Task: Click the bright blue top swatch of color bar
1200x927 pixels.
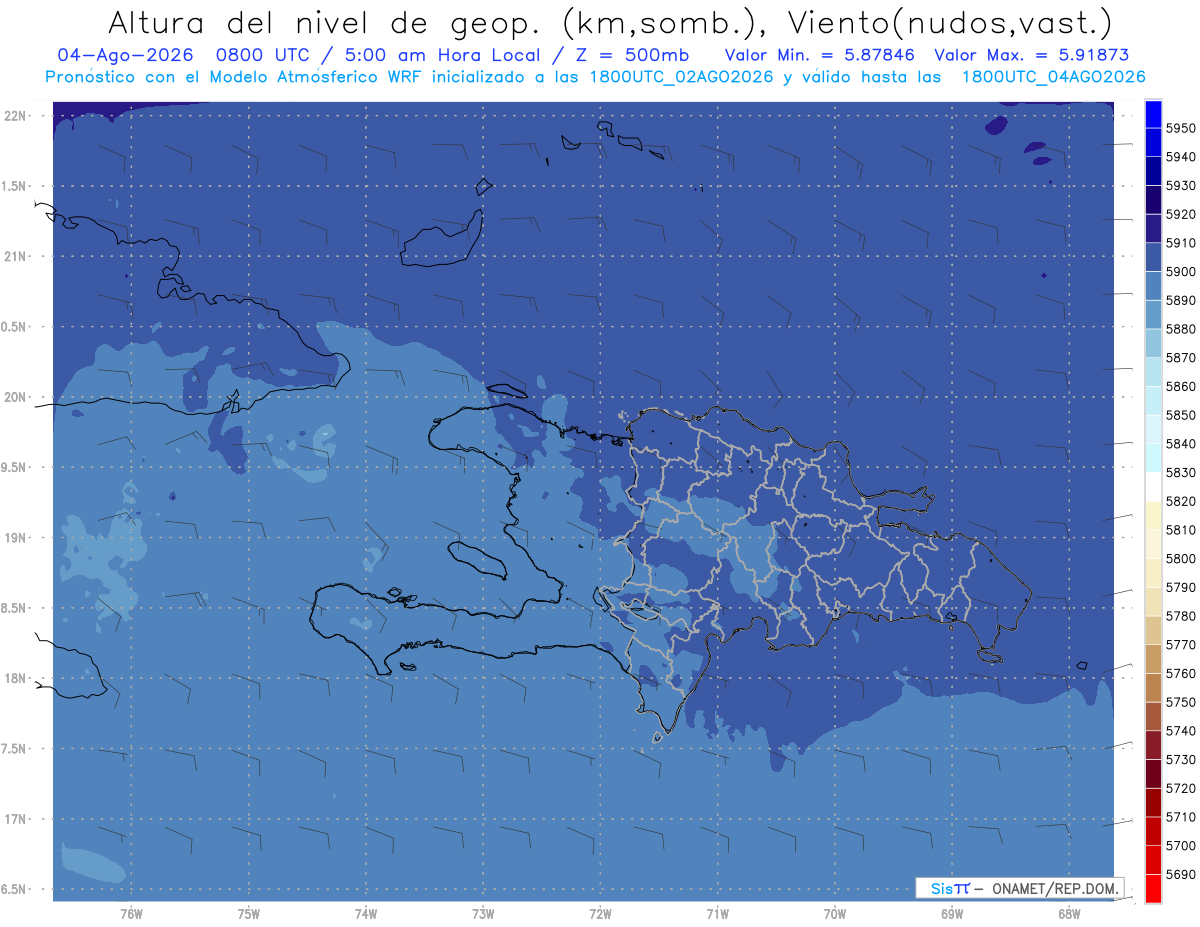Action: [x=1153, y=114]
